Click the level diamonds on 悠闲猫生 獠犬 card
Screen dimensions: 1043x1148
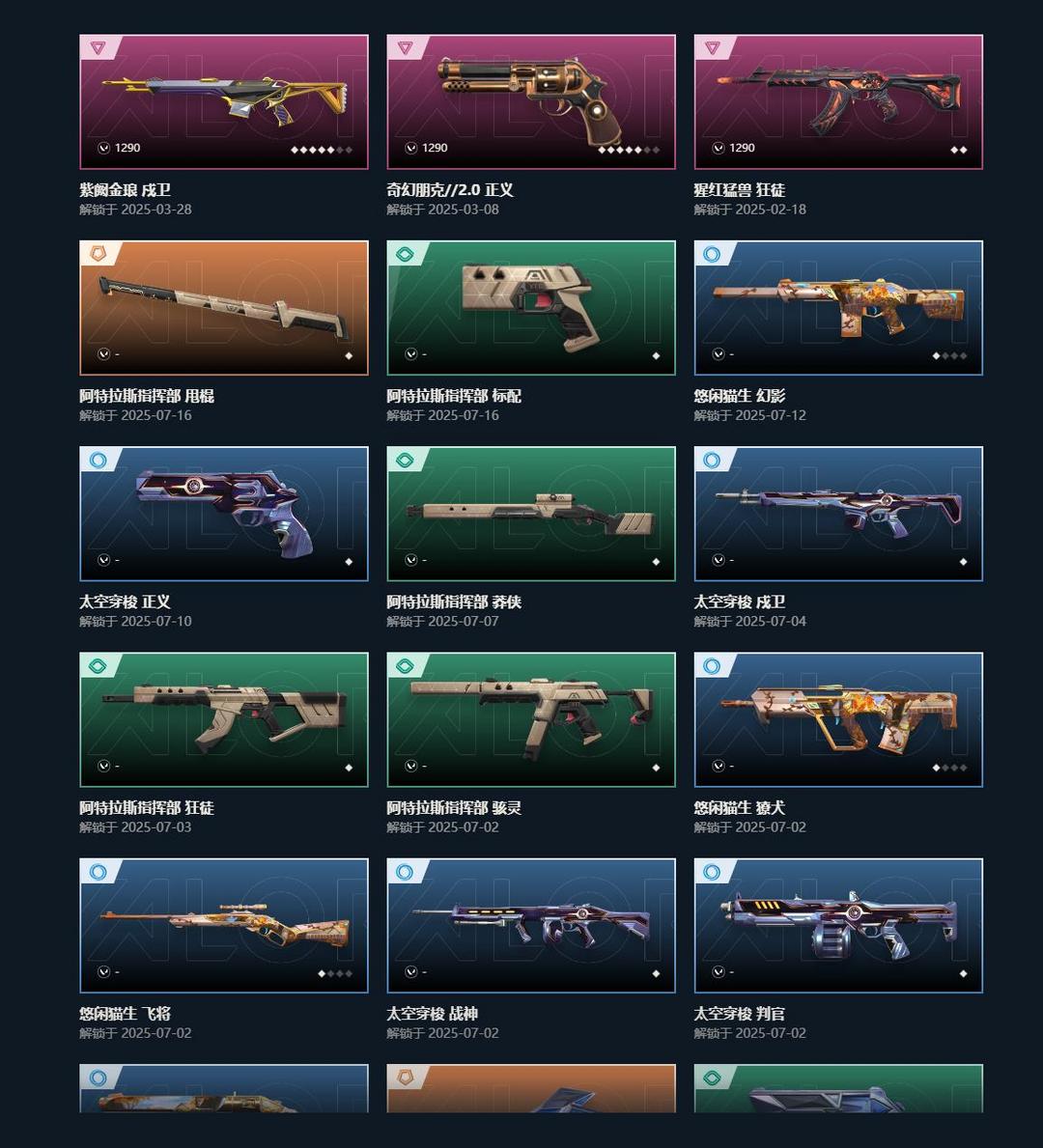point(949,768)
